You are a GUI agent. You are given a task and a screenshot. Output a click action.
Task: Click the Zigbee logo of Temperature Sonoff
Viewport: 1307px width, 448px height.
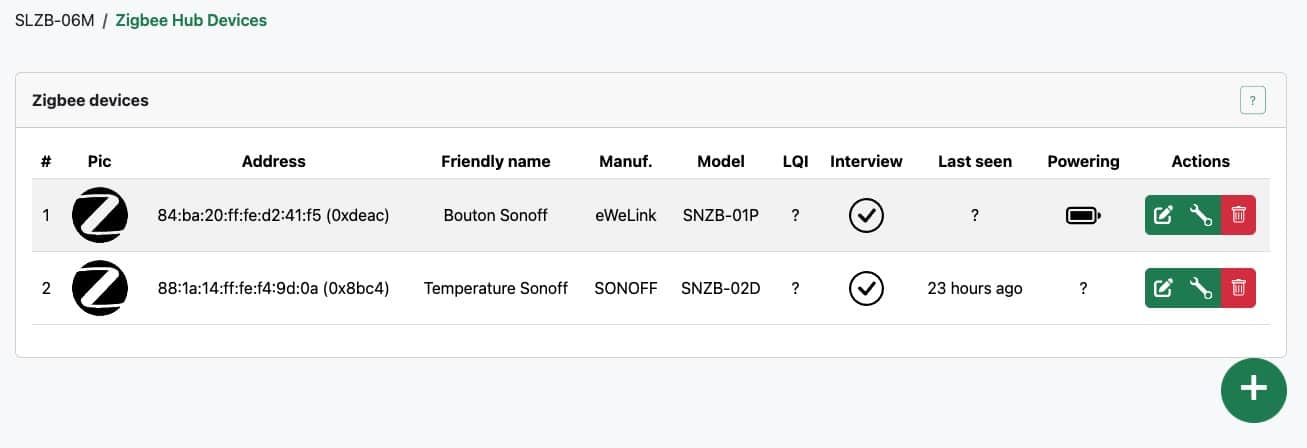pyautogui.click(x=100, y=288)
